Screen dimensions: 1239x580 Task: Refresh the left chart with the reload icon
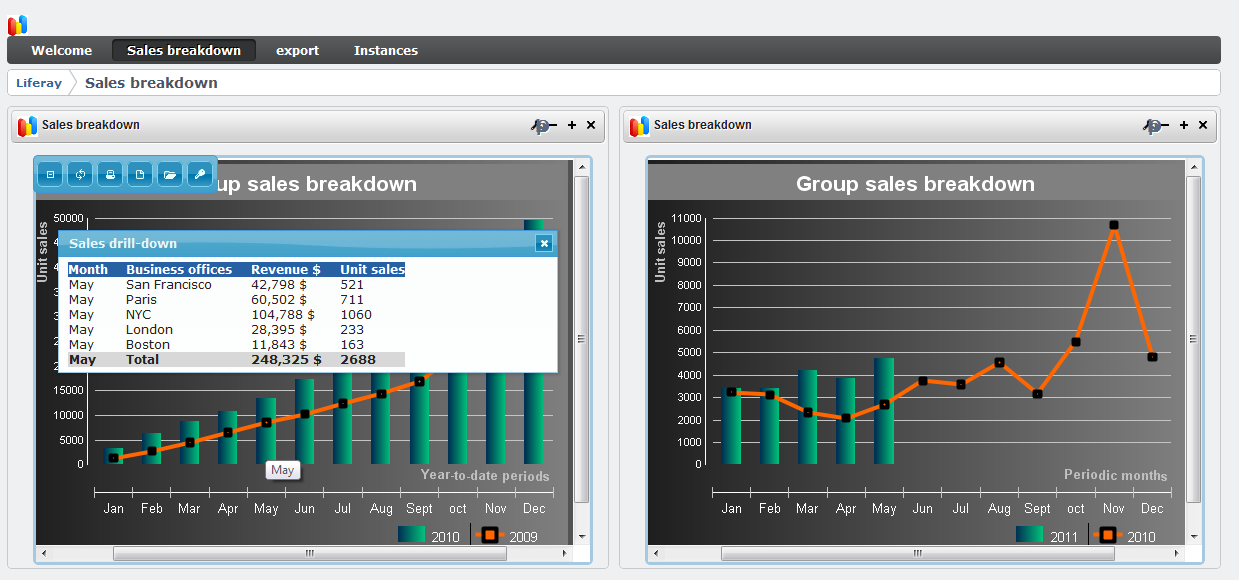80,175
